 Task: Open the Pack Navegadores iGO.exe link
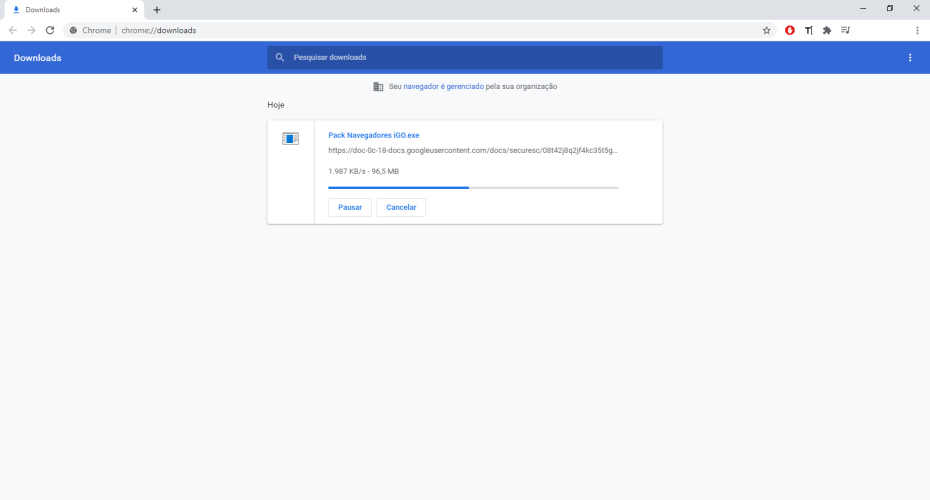click(x=374, y=135)
